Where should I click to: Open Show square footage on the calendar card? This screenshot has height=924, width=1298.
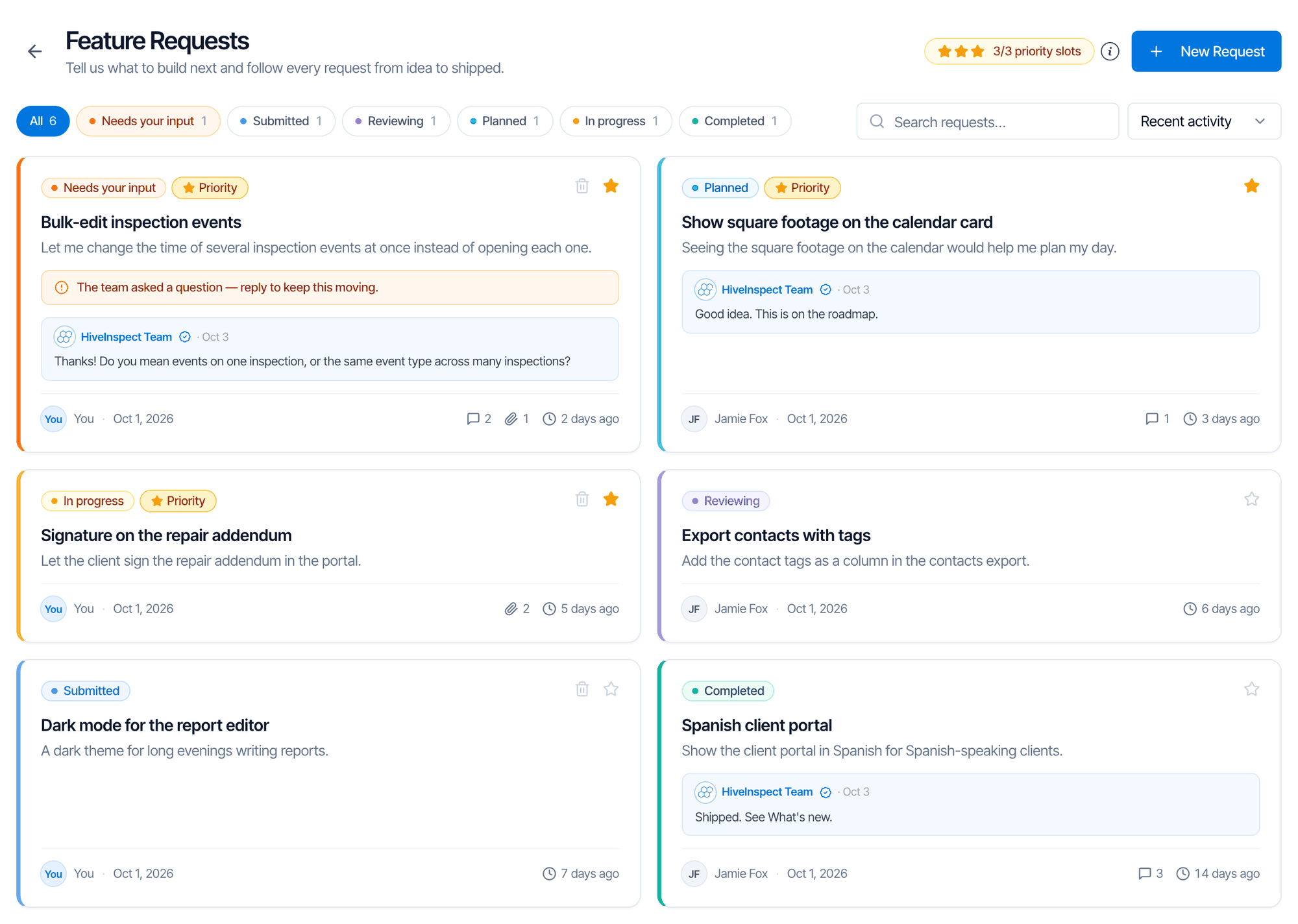click(x=837, y=223)
